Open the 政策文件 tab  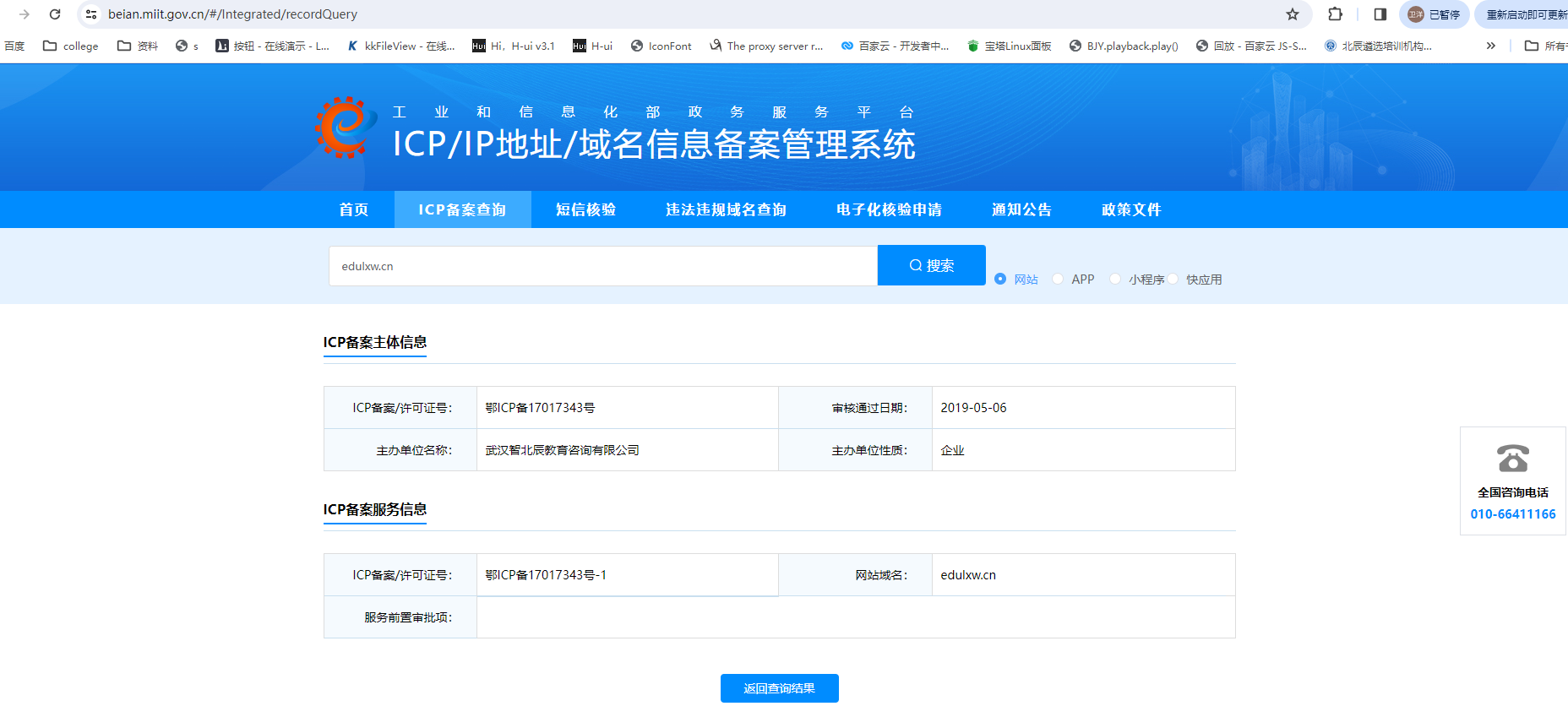pos(1131,209)
